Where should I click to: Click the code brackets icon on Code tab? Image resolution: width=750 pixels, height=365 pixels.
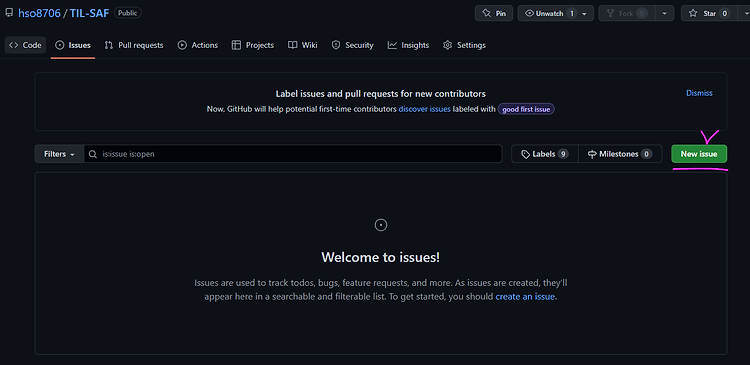pyautogui.click(x=14, y=45)
